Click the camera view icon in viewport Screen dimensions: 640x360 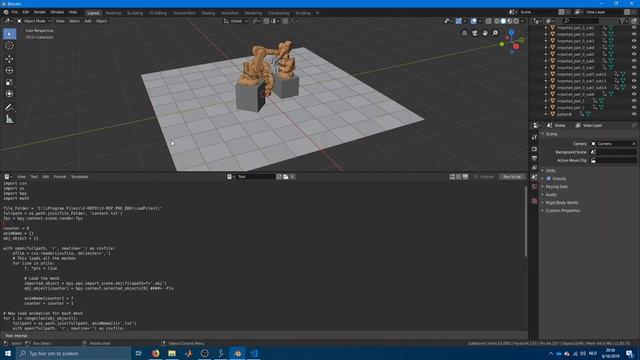point(475,33)
